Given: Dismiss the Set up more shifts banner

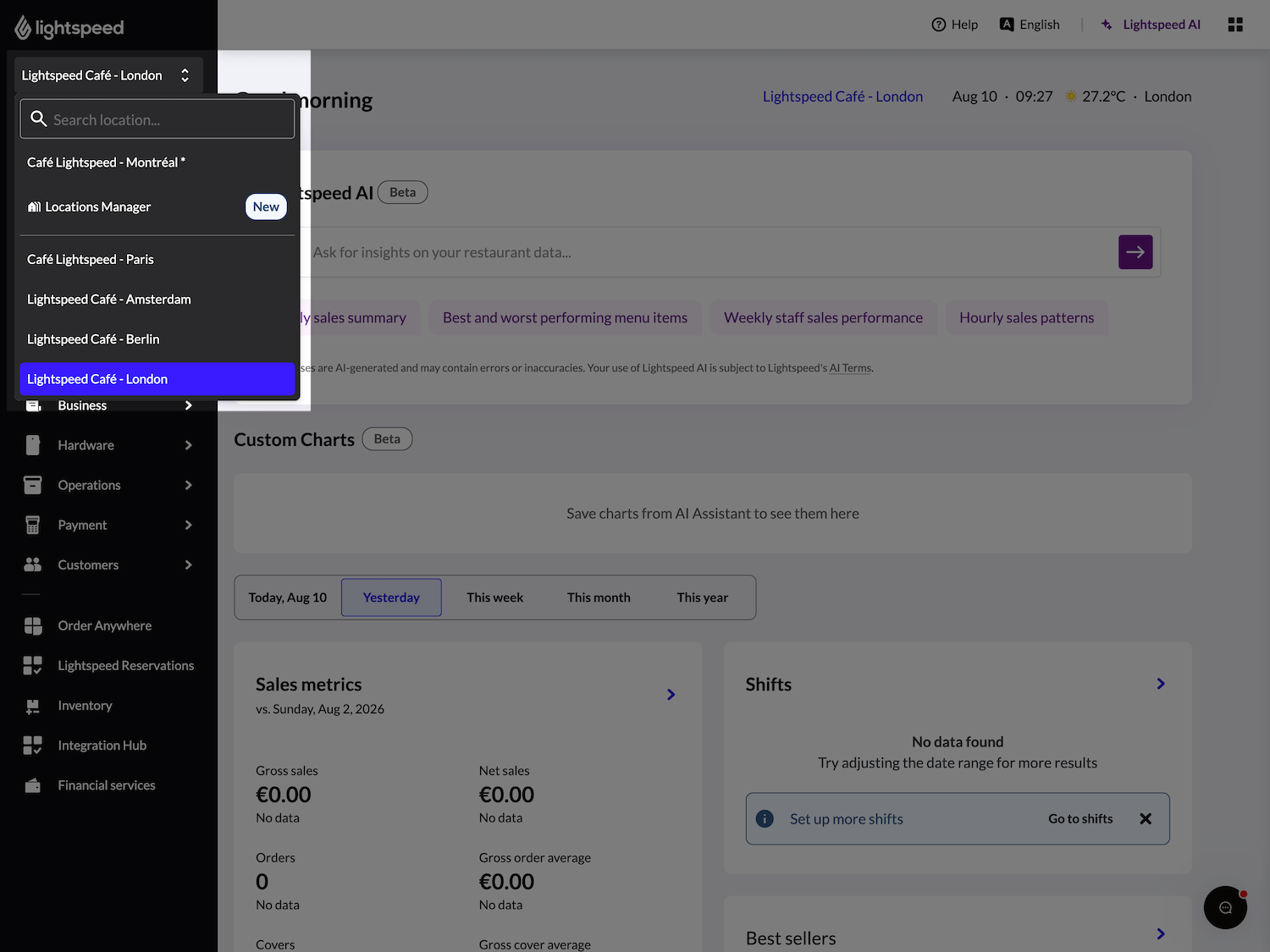Looking at the screenshot, I should (x=1146, y=818).
